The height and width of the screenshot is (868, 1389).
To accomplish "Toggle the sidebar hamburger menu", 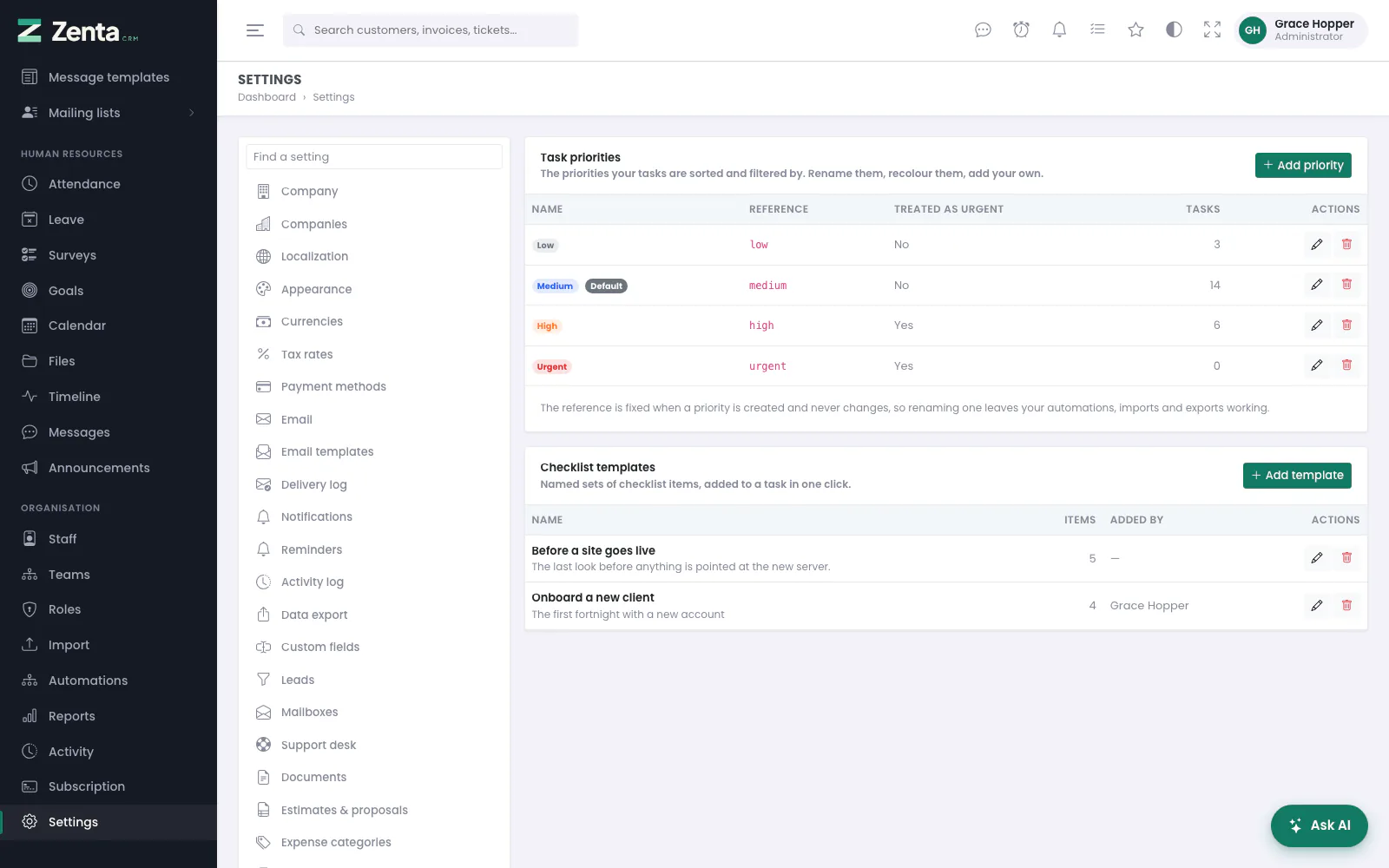I will pos(254,30).
